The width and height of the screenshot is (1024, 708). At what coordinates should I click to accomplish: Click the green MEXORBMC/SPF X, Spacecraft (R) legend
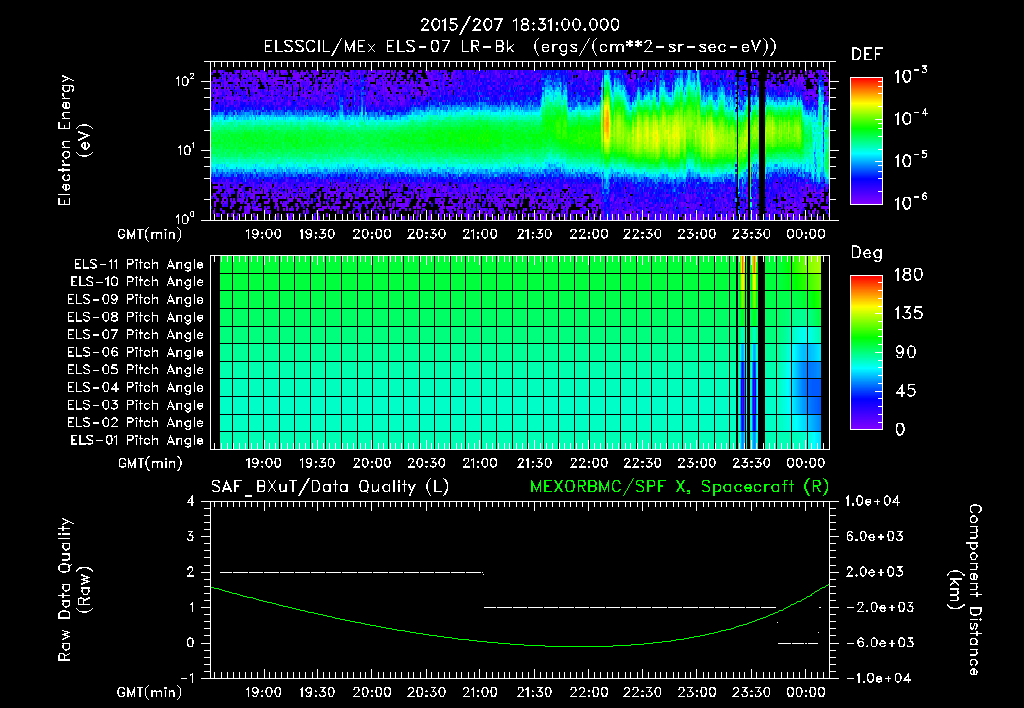pyautogui.click(x=679, y=487)
